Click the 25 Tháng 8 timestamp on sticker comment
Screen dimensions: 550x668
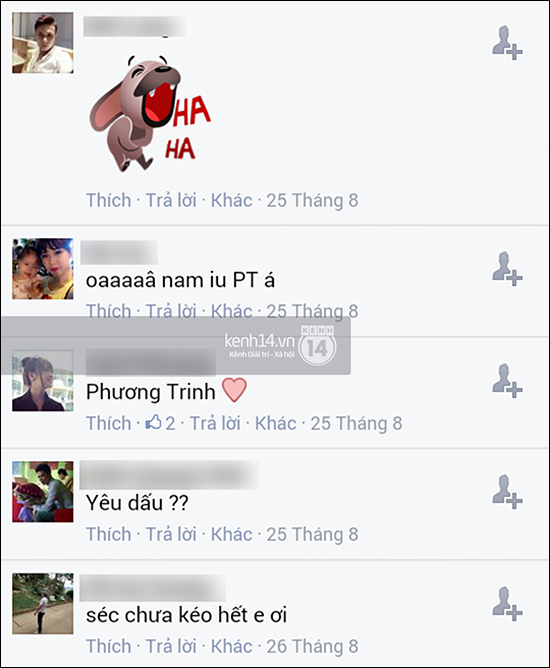point(312,200)
